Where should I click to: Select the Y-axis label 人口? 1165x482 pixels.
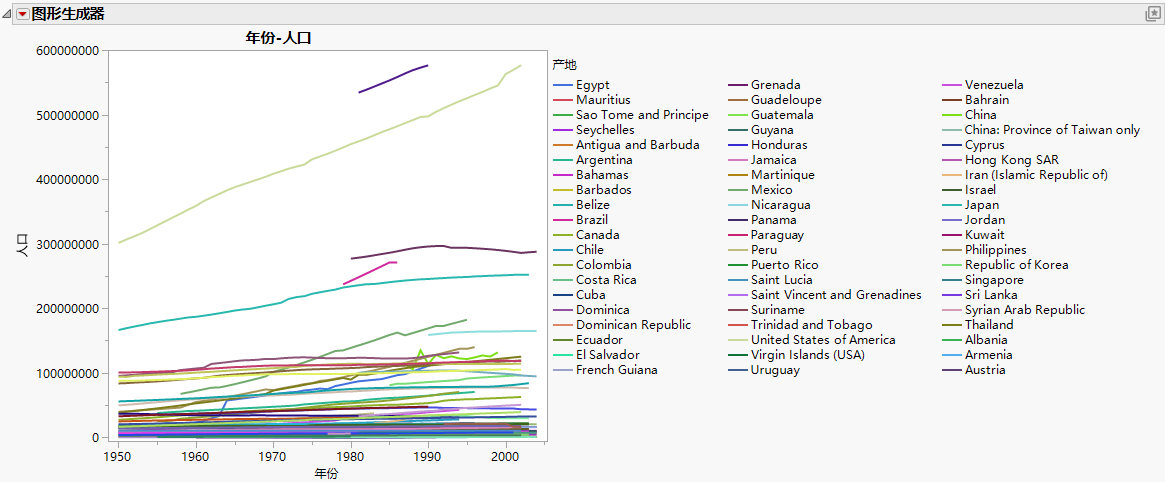click(23, 245)
